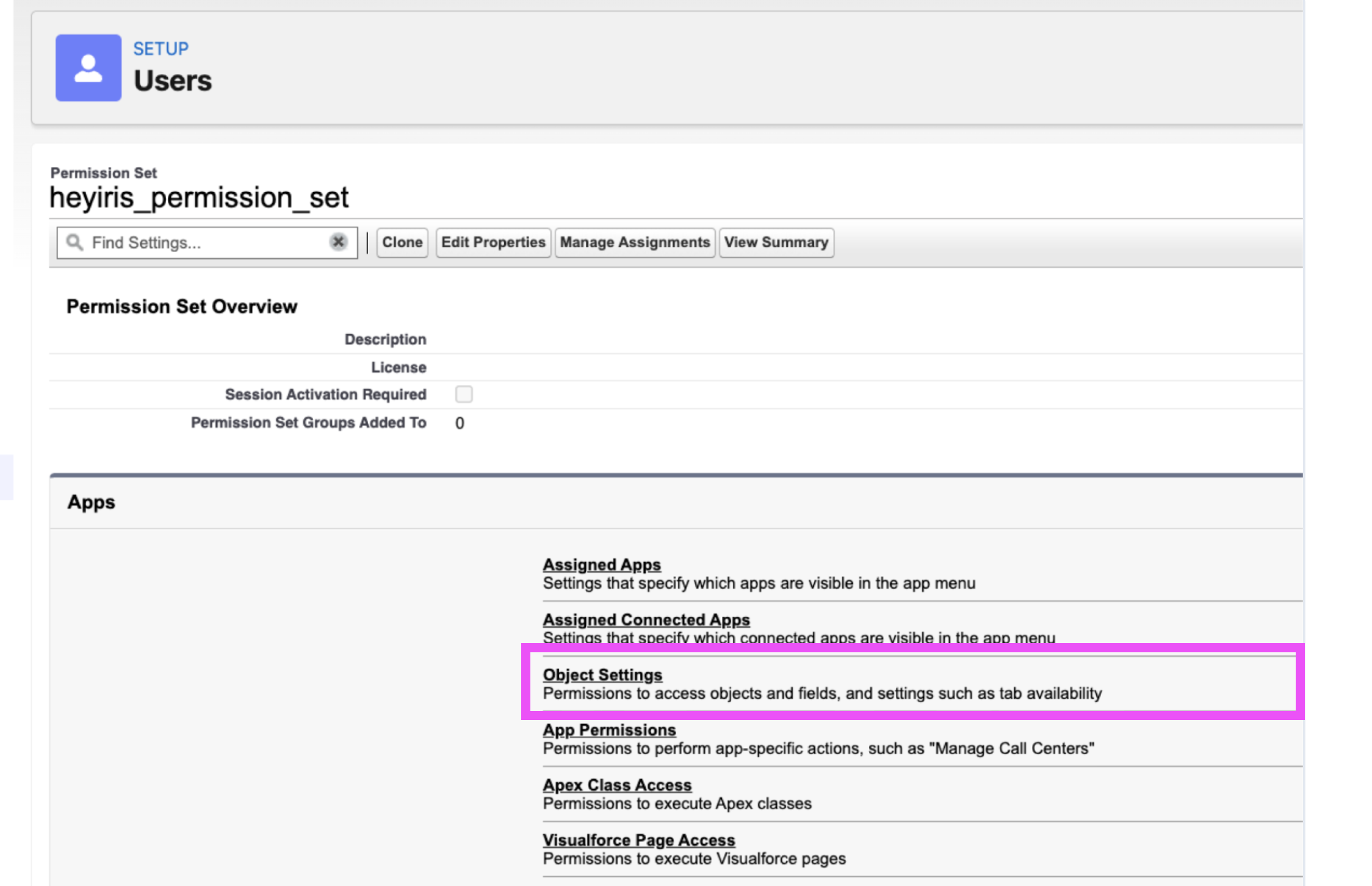Click the Users page heading
1372x886 pixels.
[173, 81]
